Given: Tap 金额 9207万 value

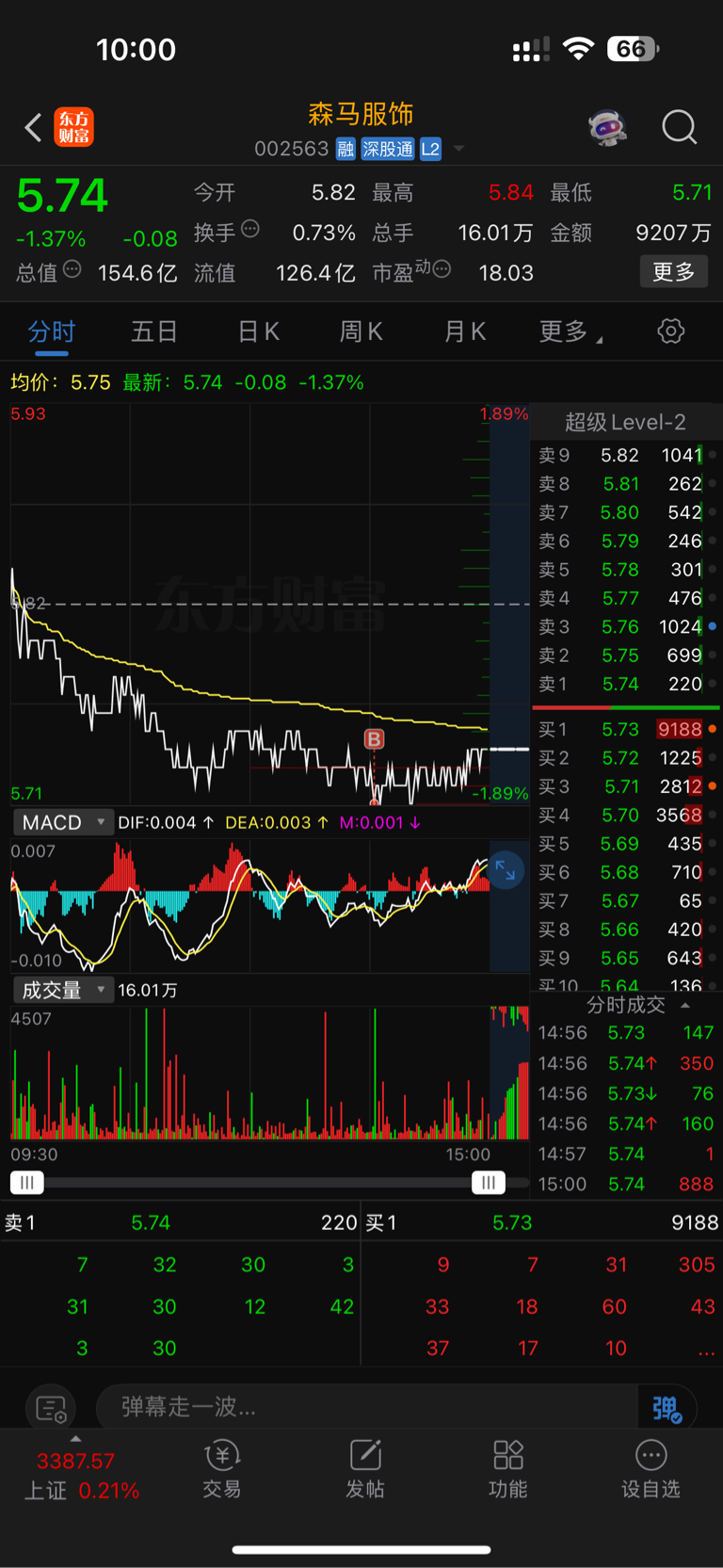Looking at the screenshot, I should click(x=673, y=233).
